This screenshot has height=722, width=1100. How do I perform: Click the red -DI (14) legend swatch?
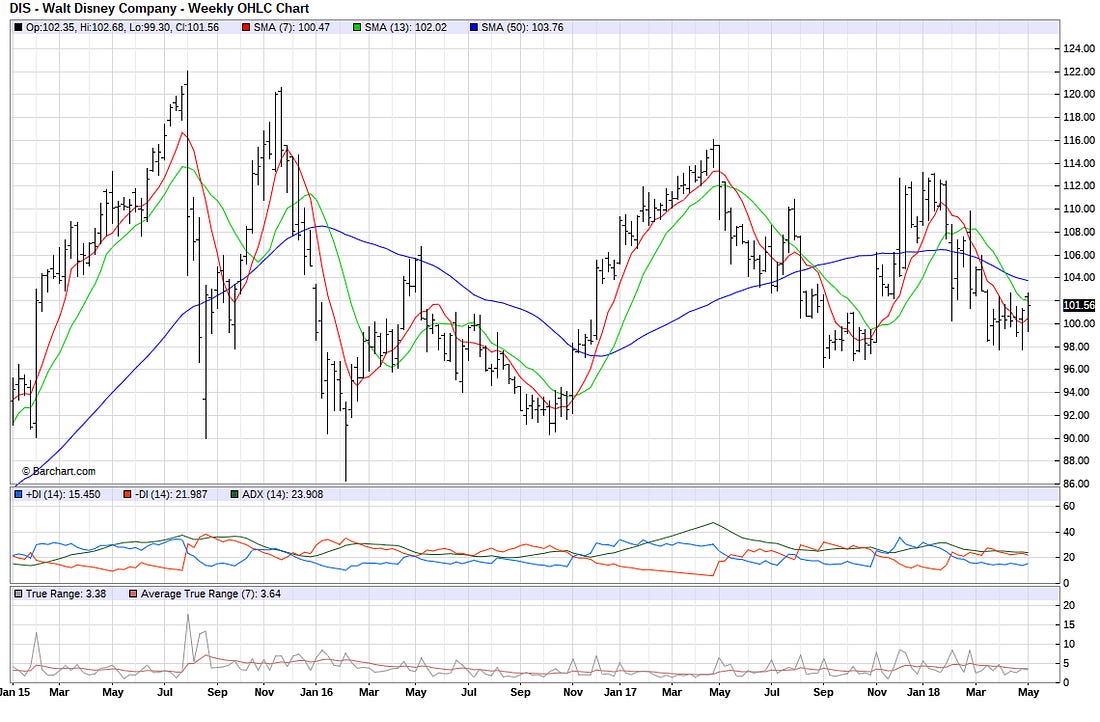(x=127, y=495)
